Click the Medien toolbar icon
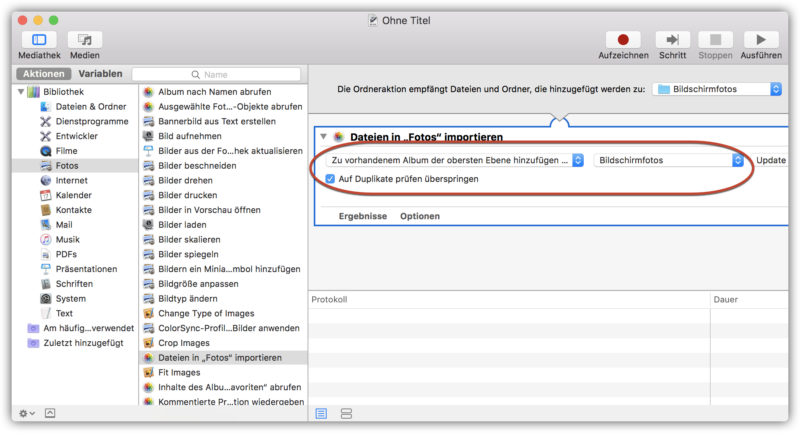 pos(84,40)
